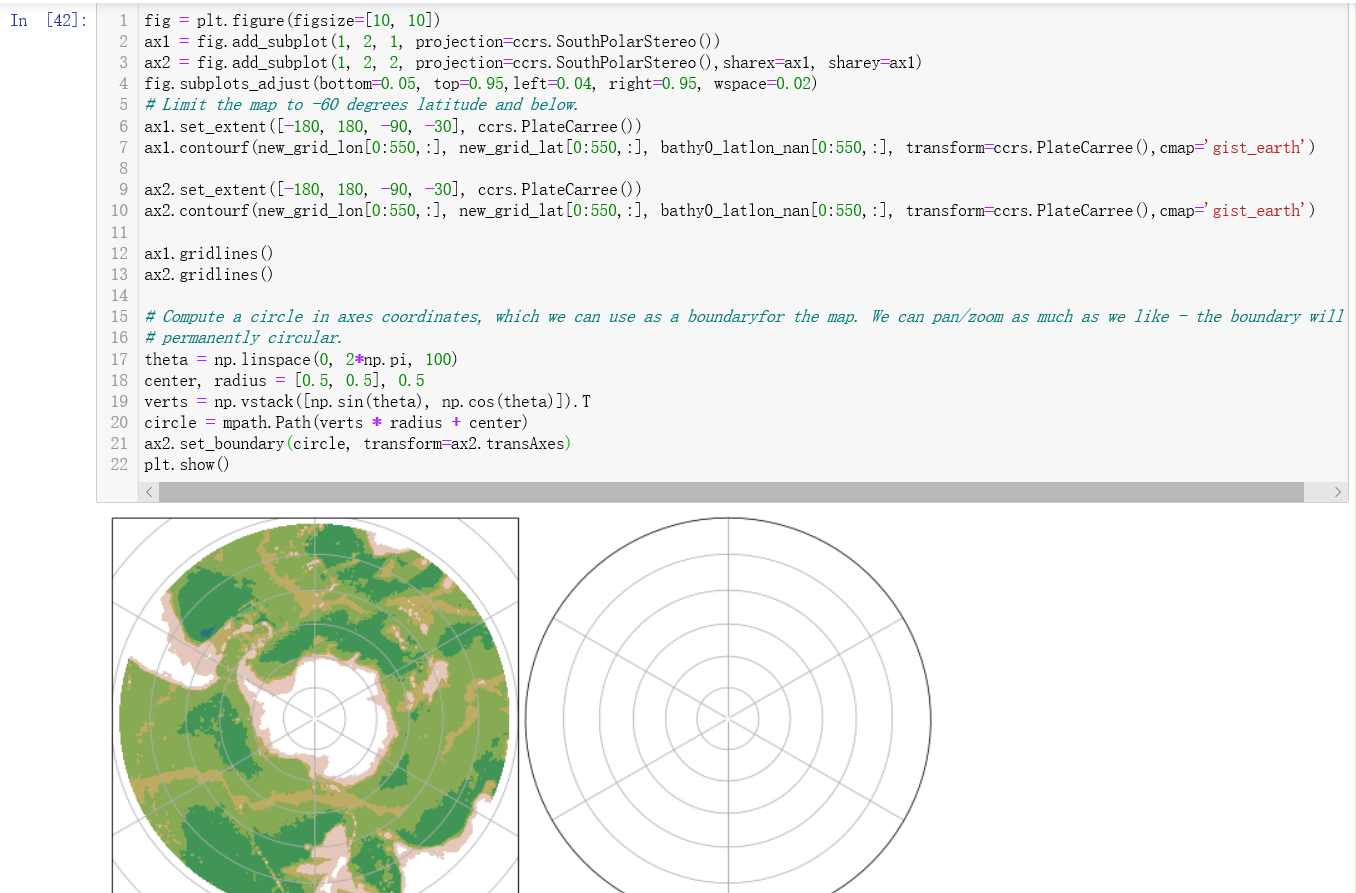The image size is (1356, 893).
Task: Click the left horizontal scrollbar arrow
Action: pyautogui.click(x=148, y=491)
